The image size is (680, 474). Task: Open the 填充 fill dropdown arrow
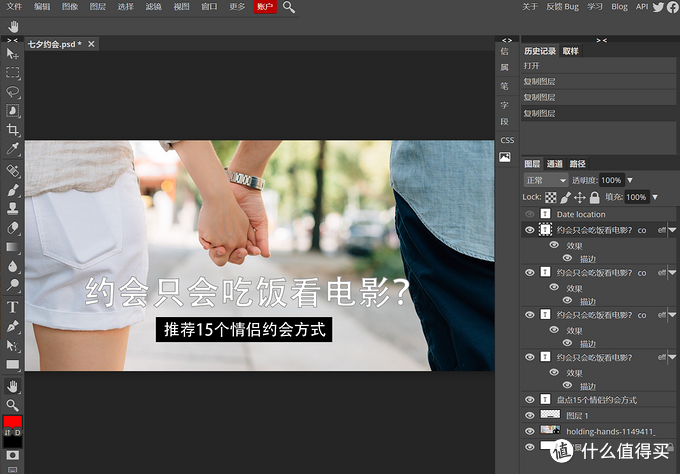pos(655,197)
